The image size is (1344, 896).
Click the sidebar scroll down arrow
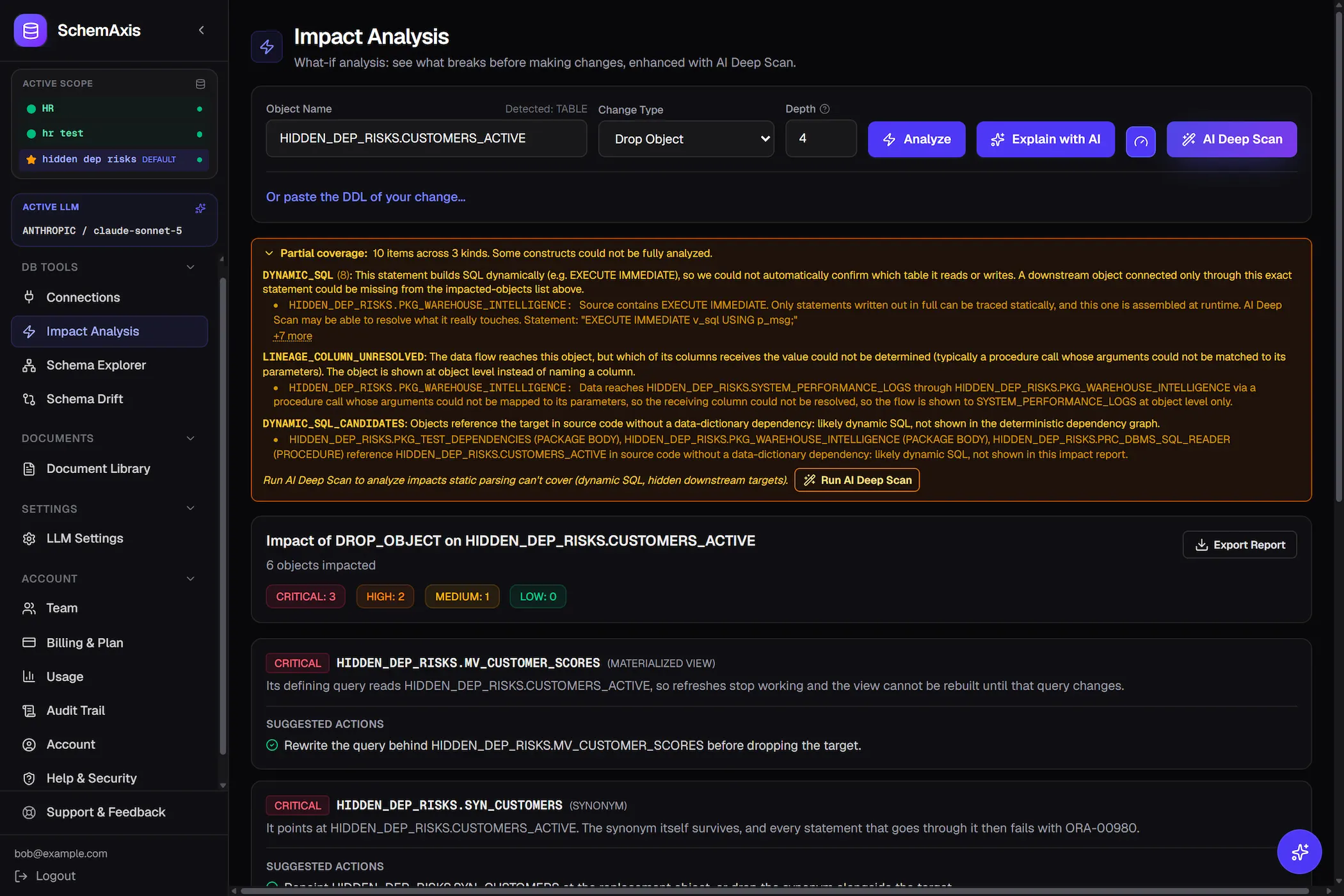223,785
